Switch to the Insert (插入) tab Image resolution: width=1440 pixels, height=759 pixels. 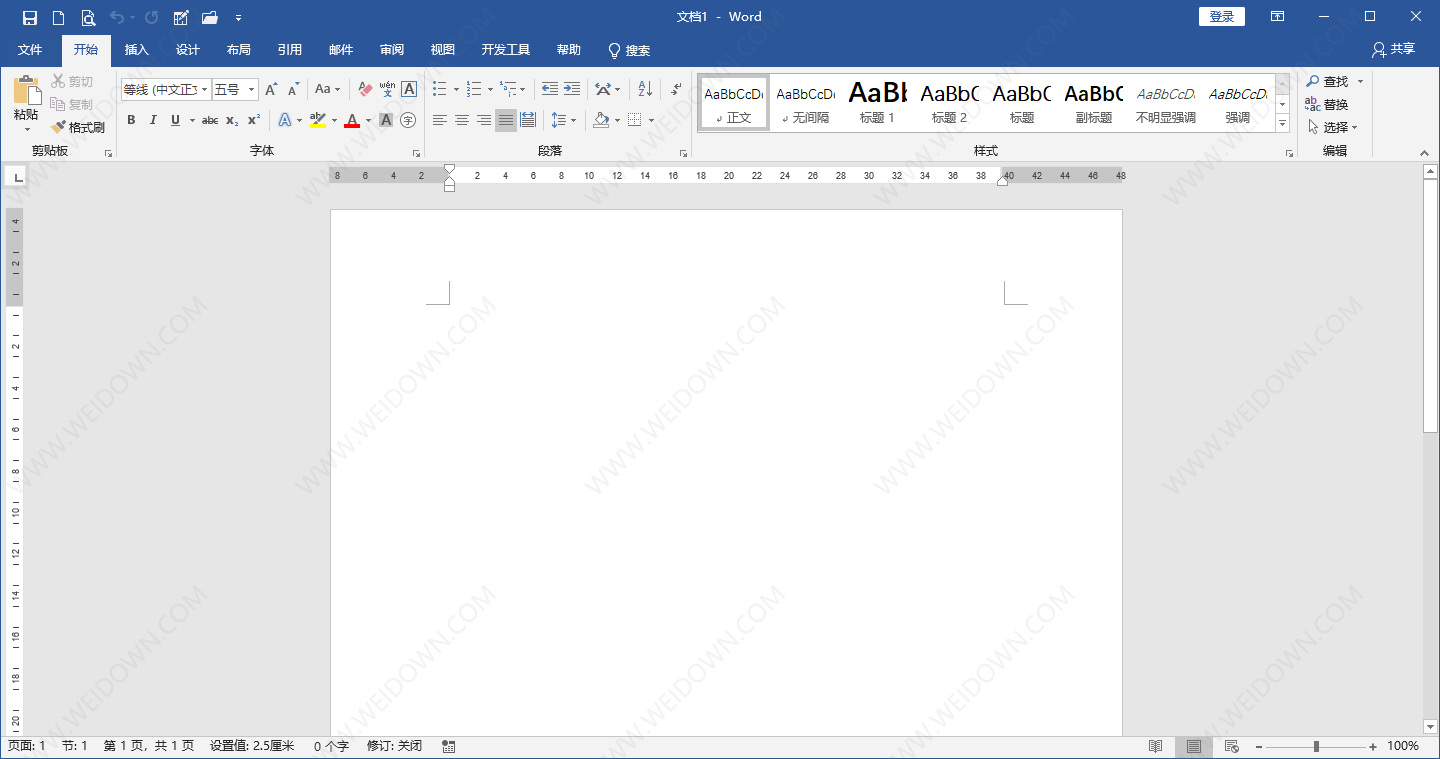[x=136, y=50]
